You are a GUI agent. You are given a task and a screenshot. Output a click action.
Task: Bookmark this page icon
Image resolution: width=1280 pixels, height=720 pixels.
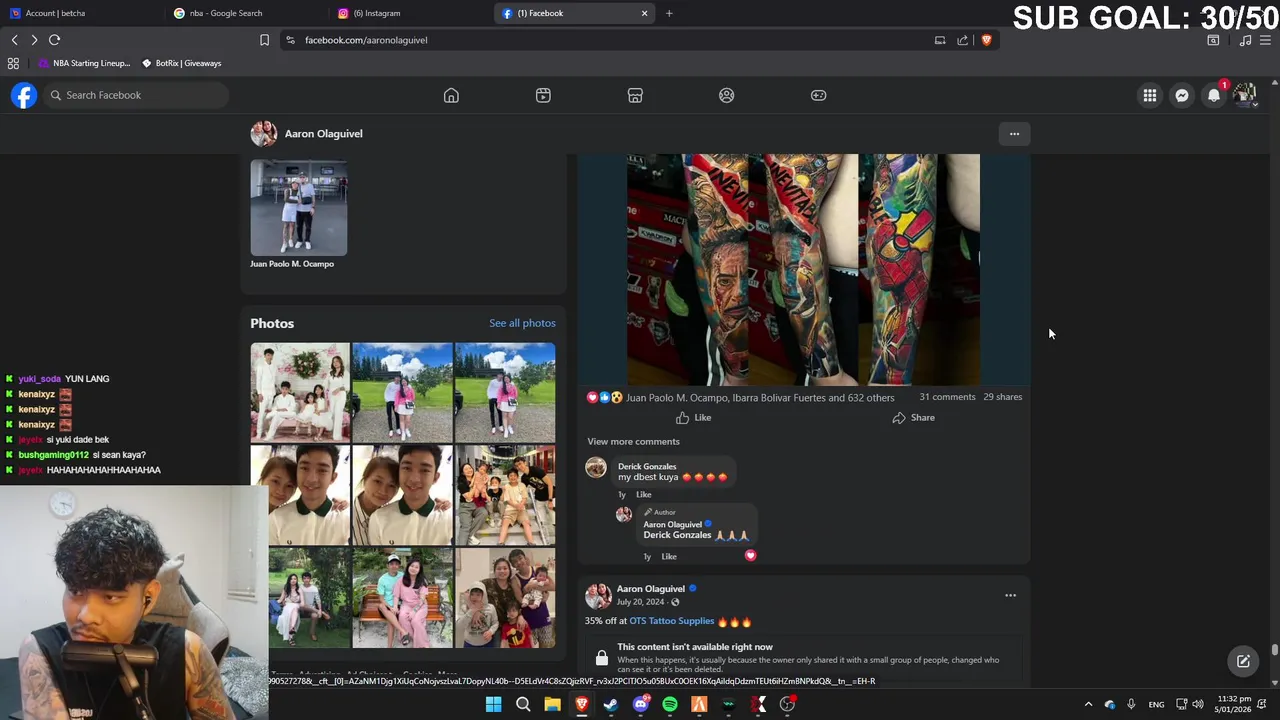[264, 40]
